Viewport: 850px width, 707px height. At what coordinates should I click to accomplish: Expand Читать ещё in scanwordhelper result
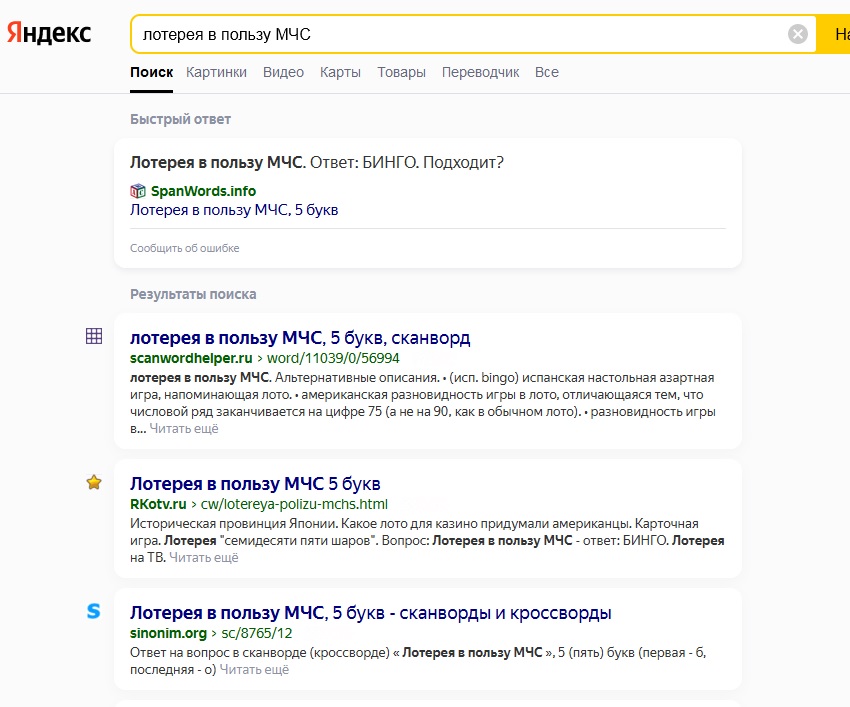[x=184, y=428]
